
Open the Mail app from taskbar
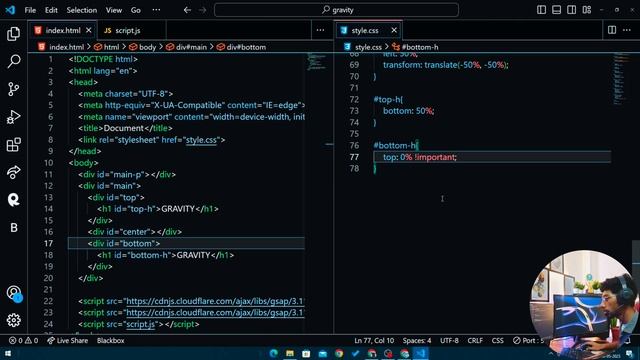322,353
